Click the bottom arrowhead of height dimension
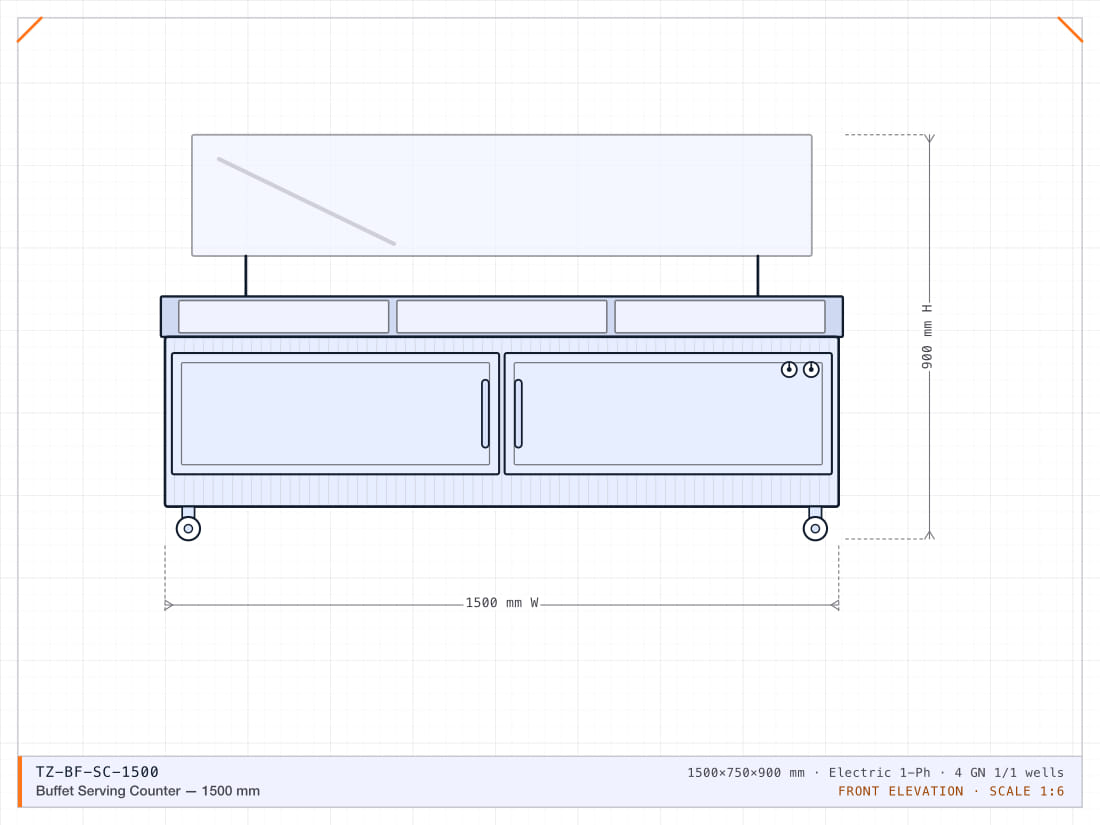Viewport: 1100px width, 825px height. (930, 535)
